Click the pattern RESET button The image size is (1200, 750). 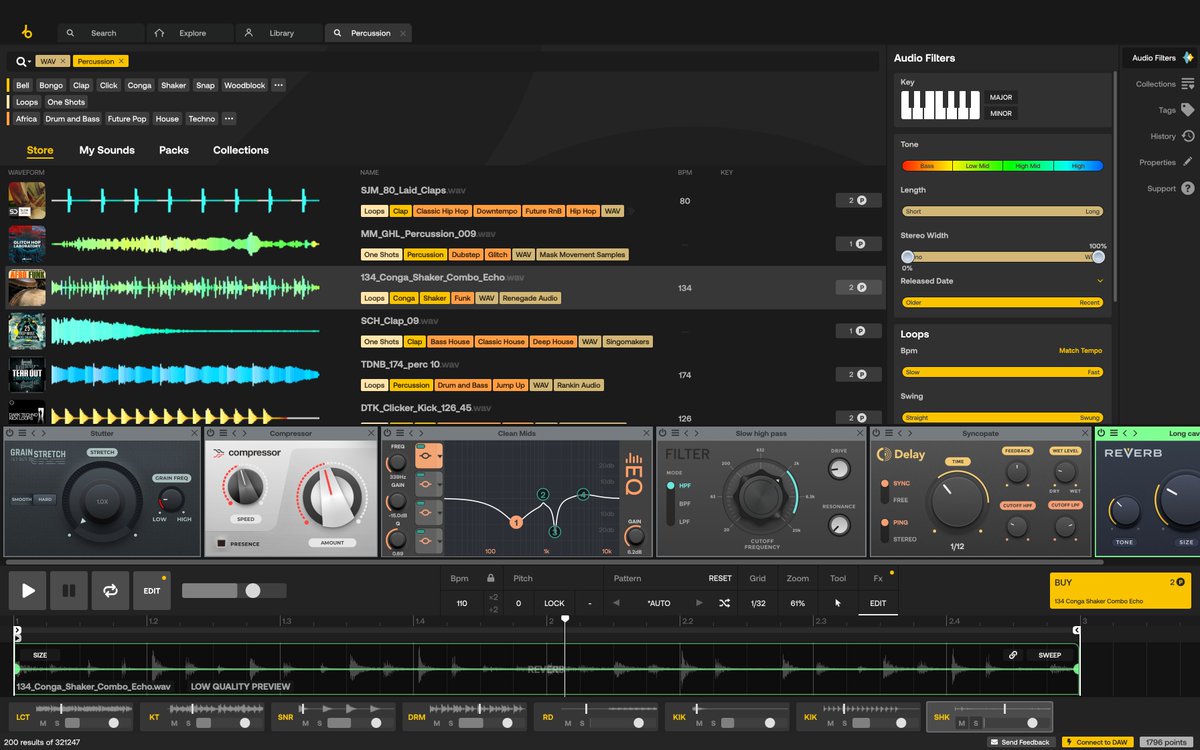(x=720, y=578)
